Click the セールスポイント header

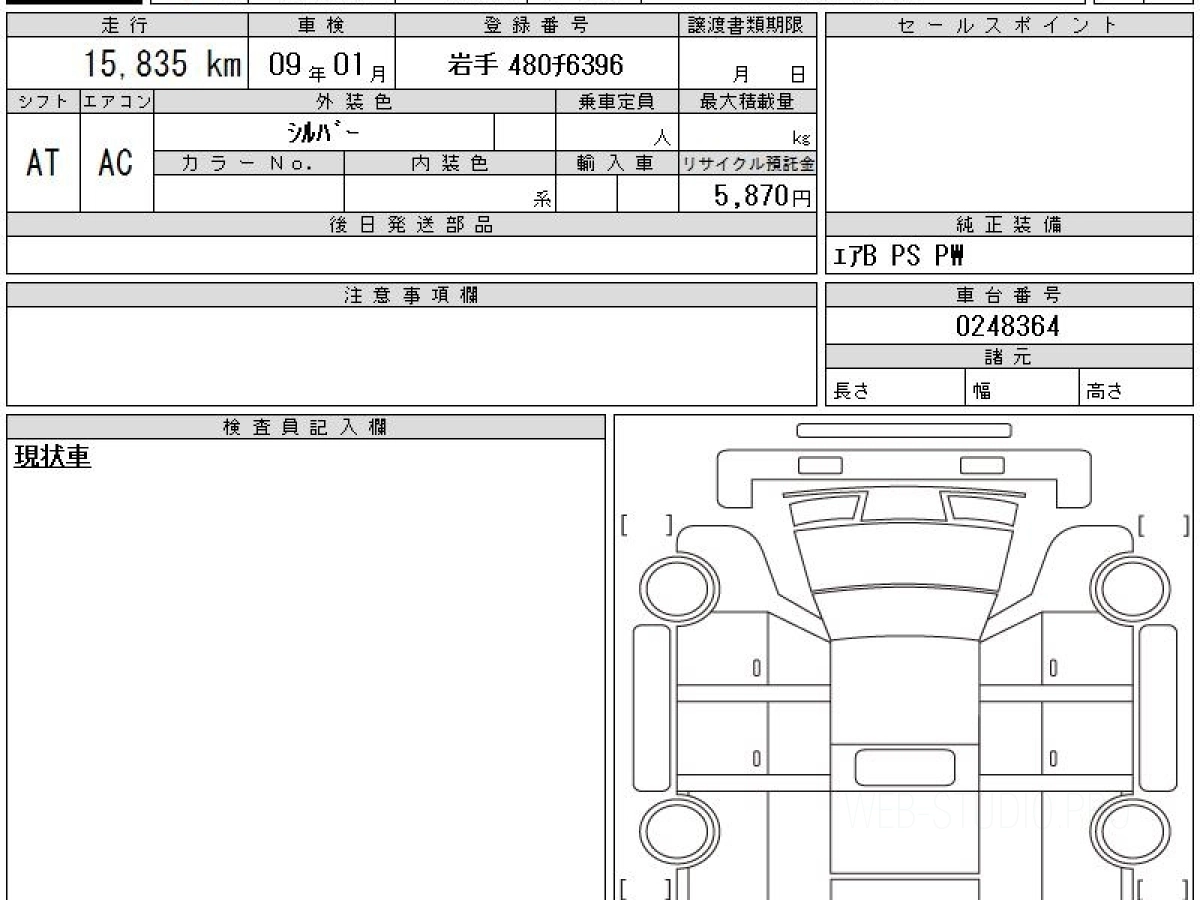click(1009, 26)
